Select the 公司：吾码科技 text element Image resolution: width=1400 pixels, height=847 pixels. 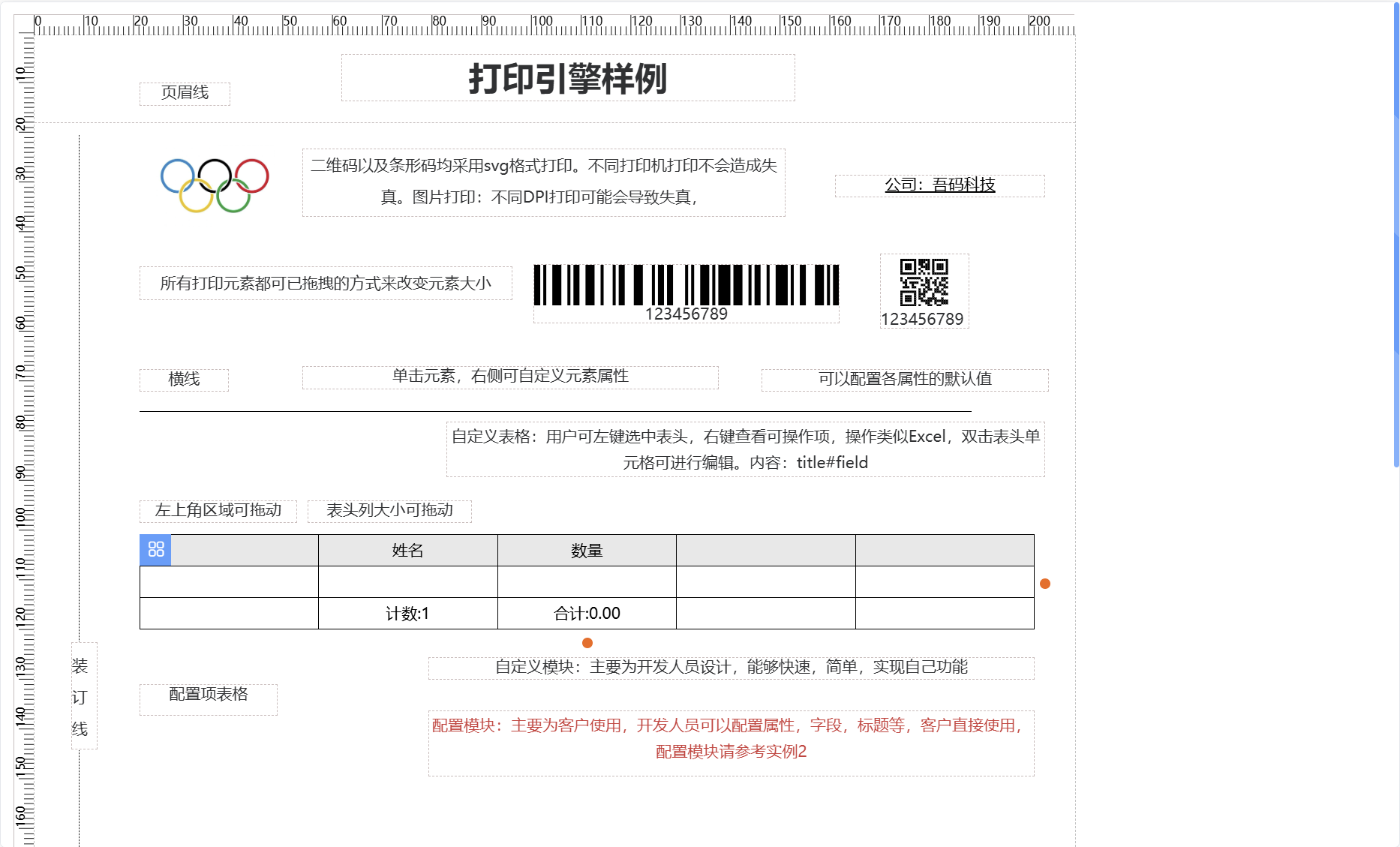tap(939, 185)
